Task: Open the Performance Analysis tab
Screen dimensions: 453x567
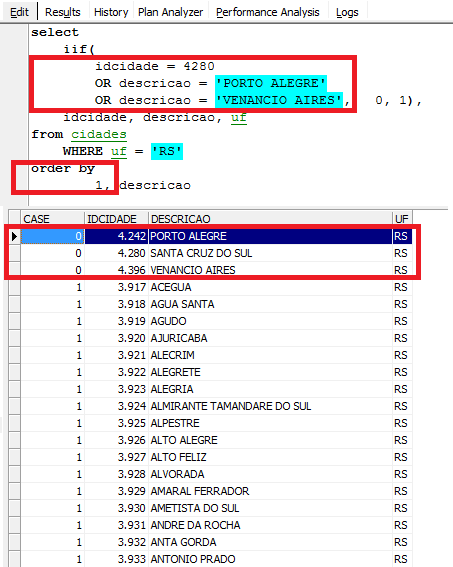Action: [268, 12]
